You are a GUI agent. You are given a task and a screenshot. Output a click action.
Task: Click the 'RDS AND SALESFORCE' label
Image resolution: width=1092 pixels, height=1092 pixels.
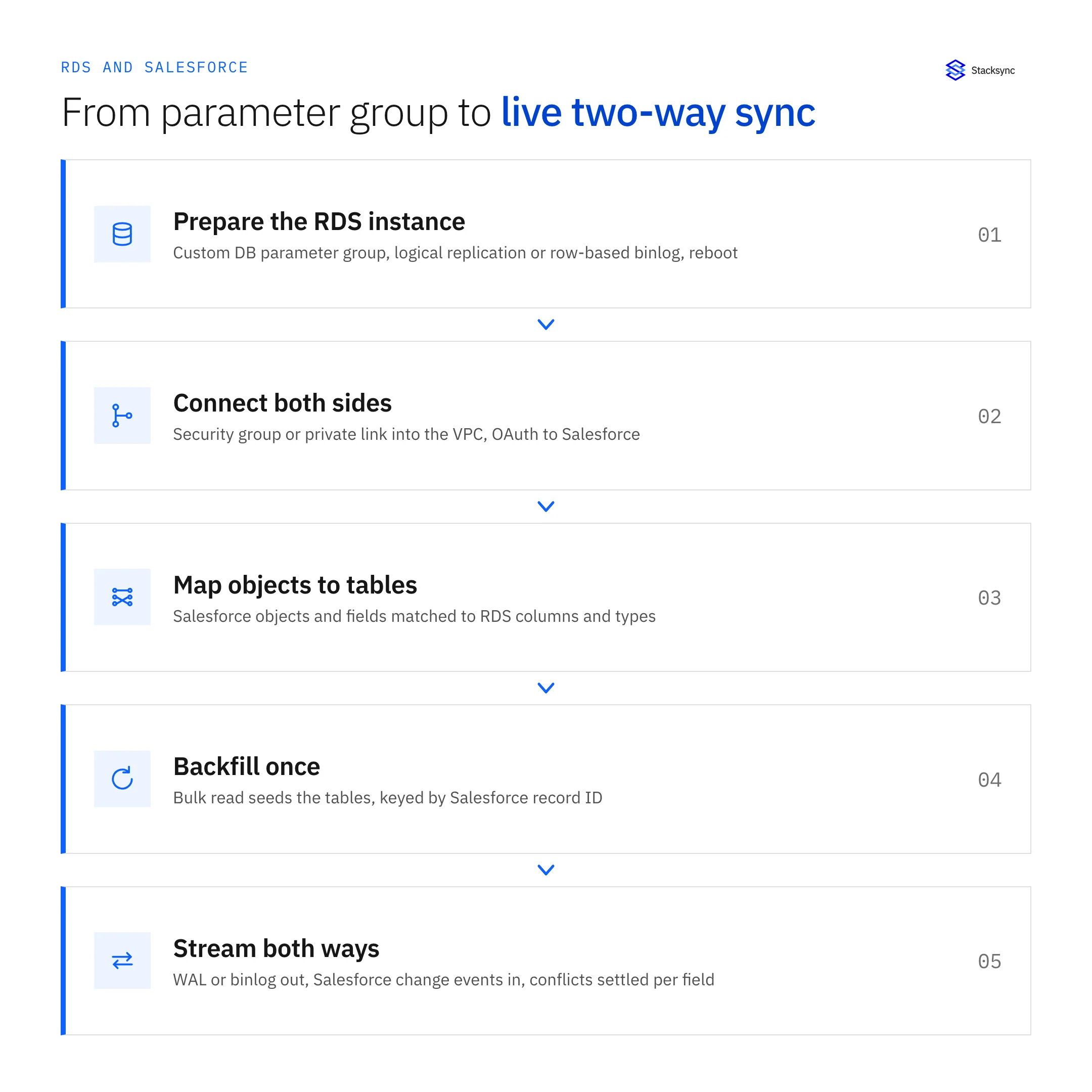pos(154,67)
